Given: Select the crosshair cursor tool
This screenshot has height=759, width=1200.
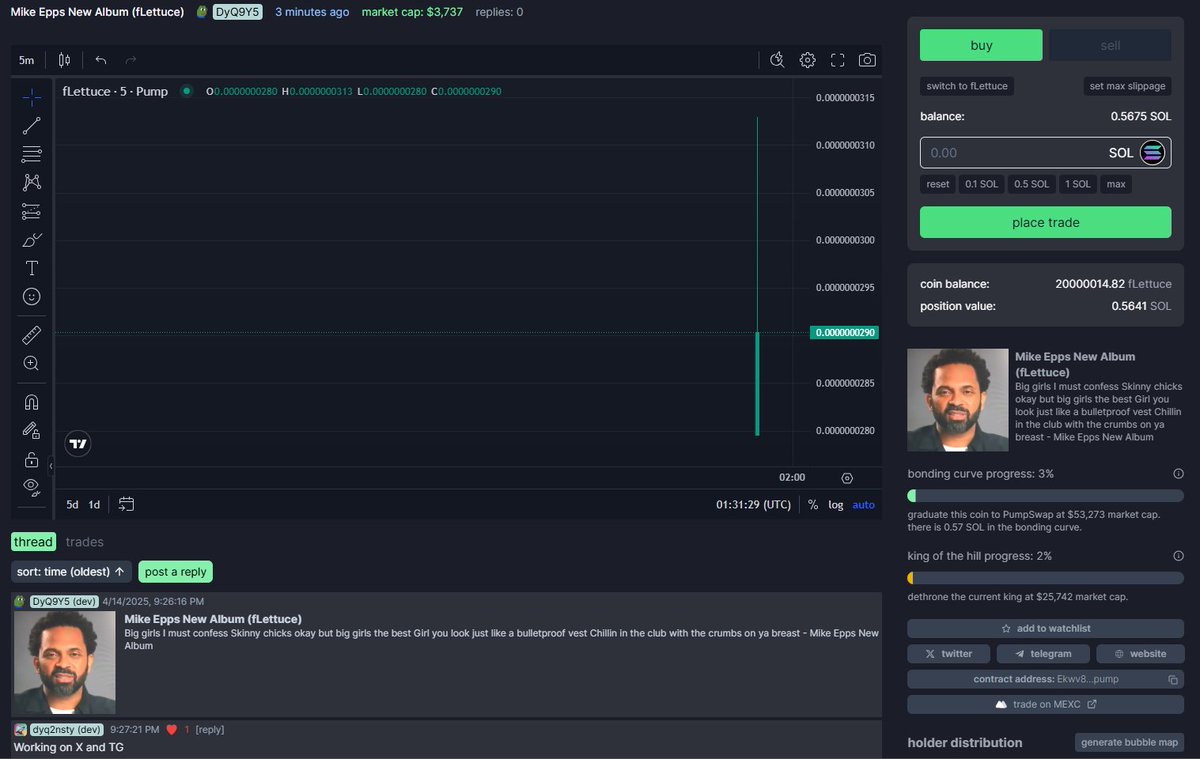Looking at the screenshot, I should pos(31,97).
